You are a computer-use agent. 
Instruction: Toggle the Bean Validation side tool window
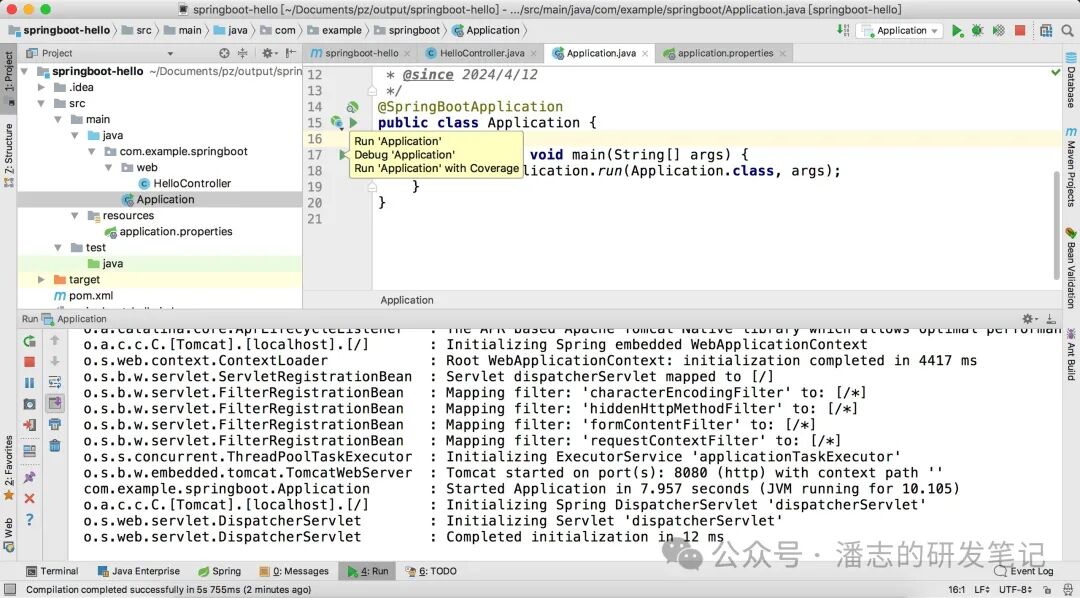click(x=1071, y=268)
